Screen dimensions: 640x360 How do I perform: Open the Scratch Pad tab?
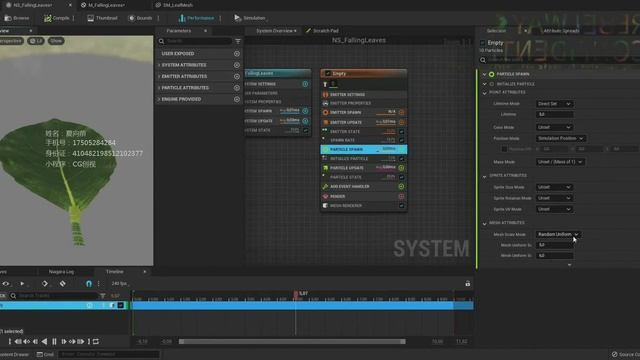(322, 31)
